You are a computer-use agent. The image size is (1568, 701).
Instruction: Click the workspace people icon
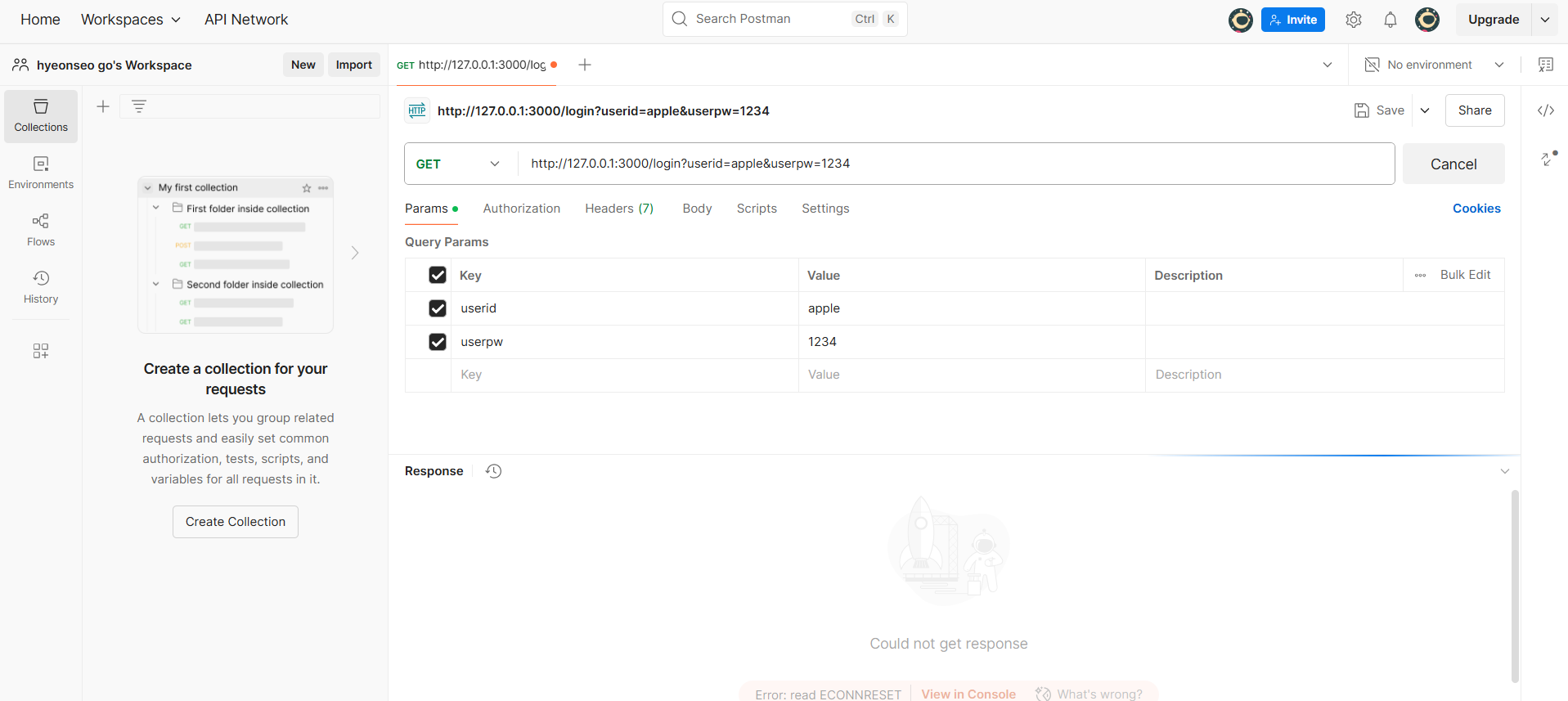[x=20, y=65]
